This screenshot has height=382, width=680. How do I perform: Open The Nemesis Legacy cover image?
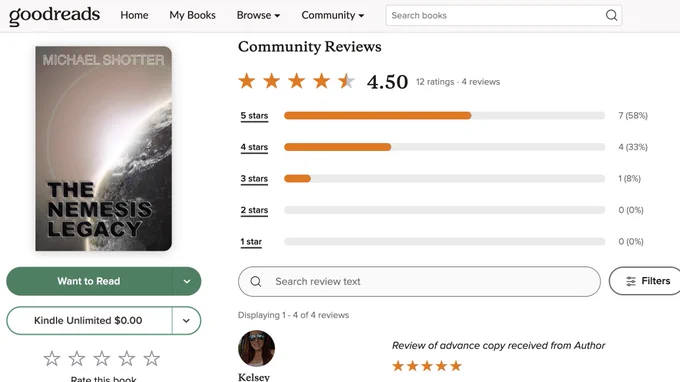(103, 148)
